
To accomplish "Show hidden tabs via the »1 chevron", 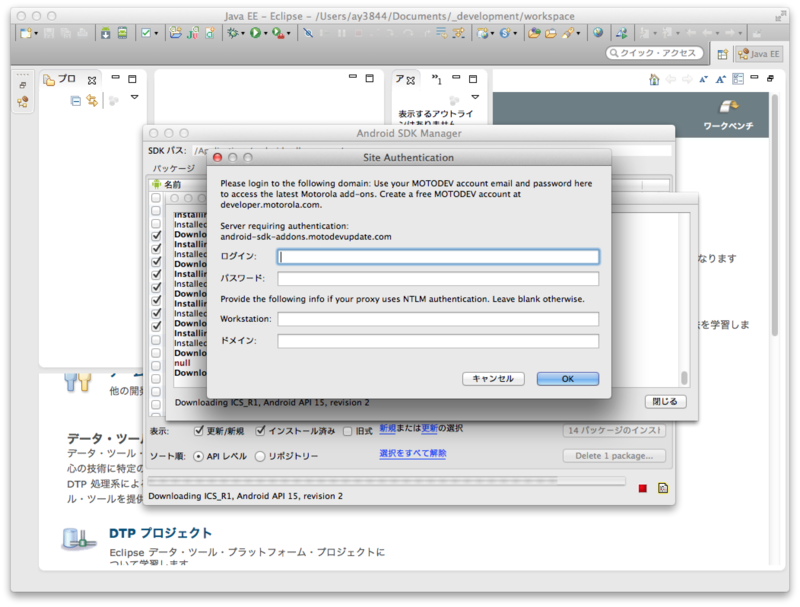I will (x=436, y=79).
